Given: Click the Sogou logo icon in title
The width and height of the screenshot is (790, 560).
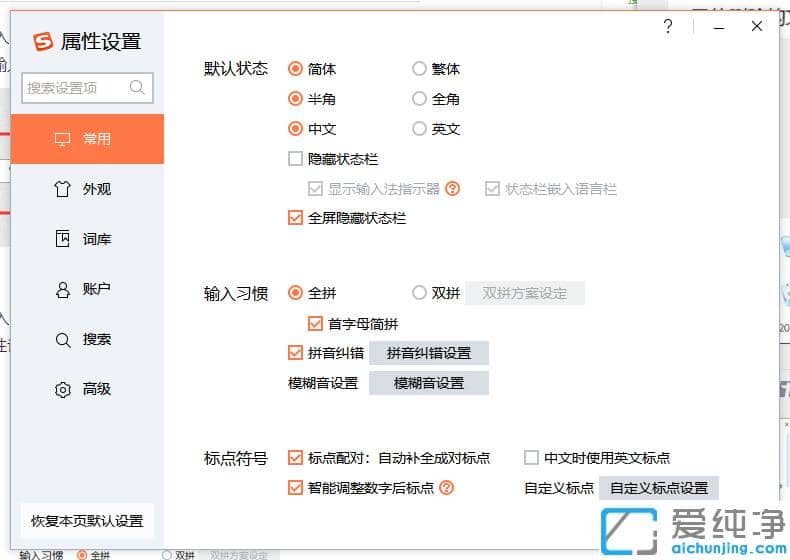Looking at the screenshot, I should click(43, 41).
